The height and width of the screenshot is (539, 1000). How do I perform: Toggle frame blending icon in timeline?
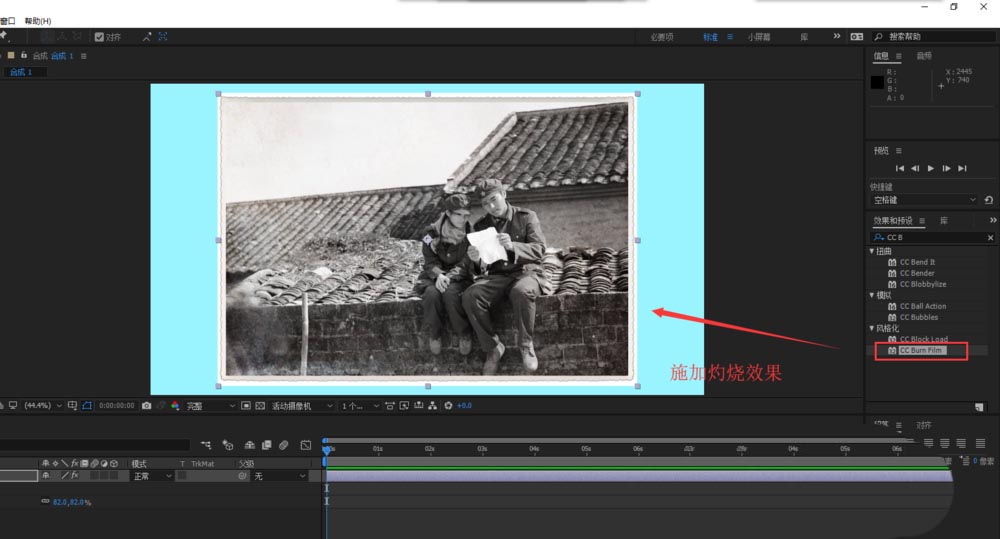(267, 445)
